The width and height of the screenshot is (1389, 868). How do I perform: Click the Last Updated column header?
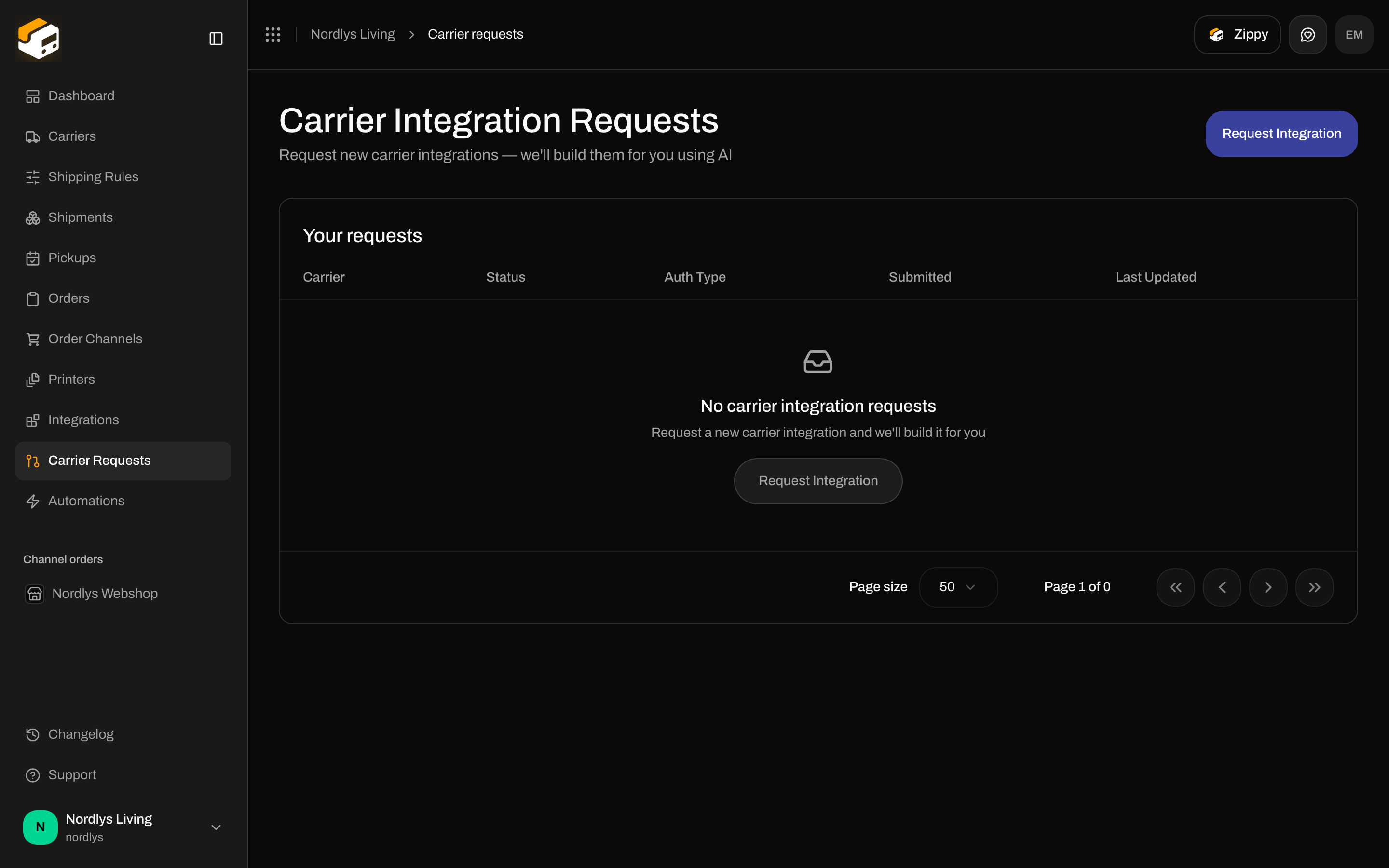pyautogui.click(x=1156, y=277)
